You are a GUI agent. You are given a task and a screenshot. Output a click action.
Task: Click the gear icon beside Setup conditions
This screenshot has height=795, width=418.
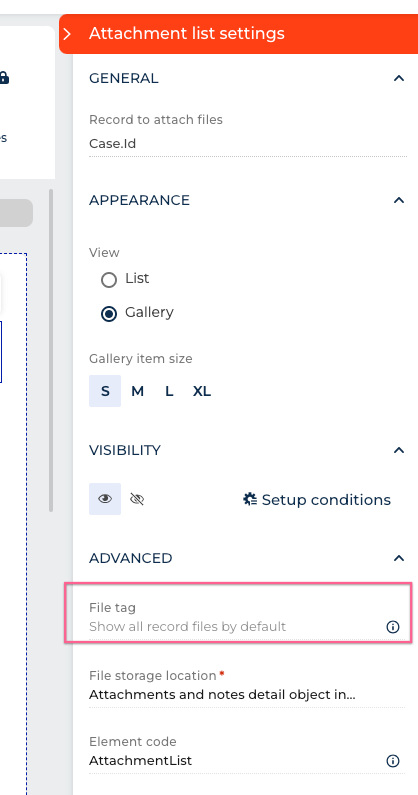[250, 499]
